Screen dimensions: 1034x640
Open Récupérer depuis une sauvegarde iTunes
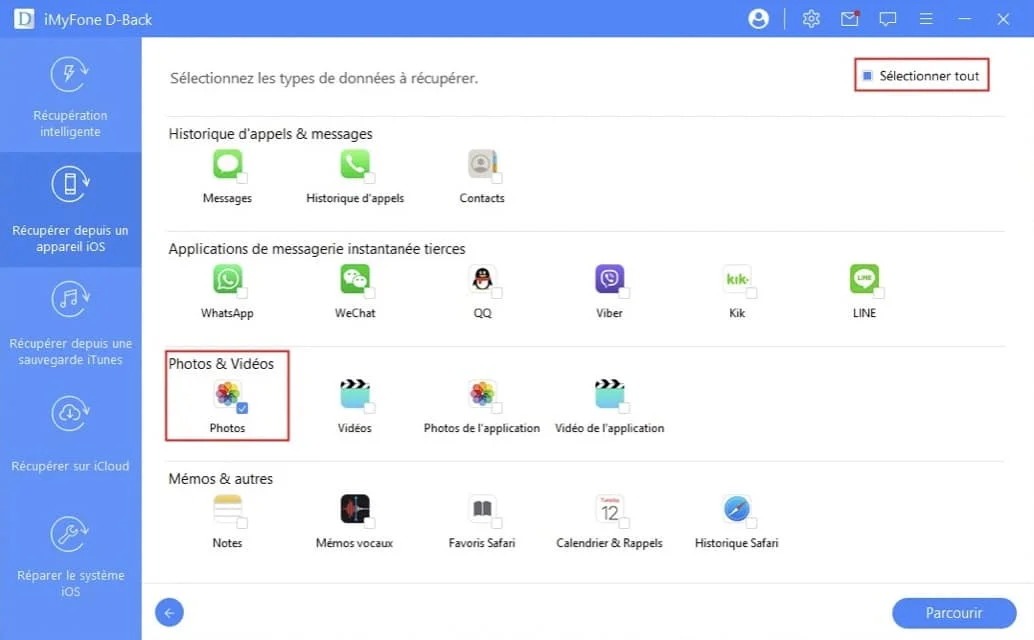point(71,323)
